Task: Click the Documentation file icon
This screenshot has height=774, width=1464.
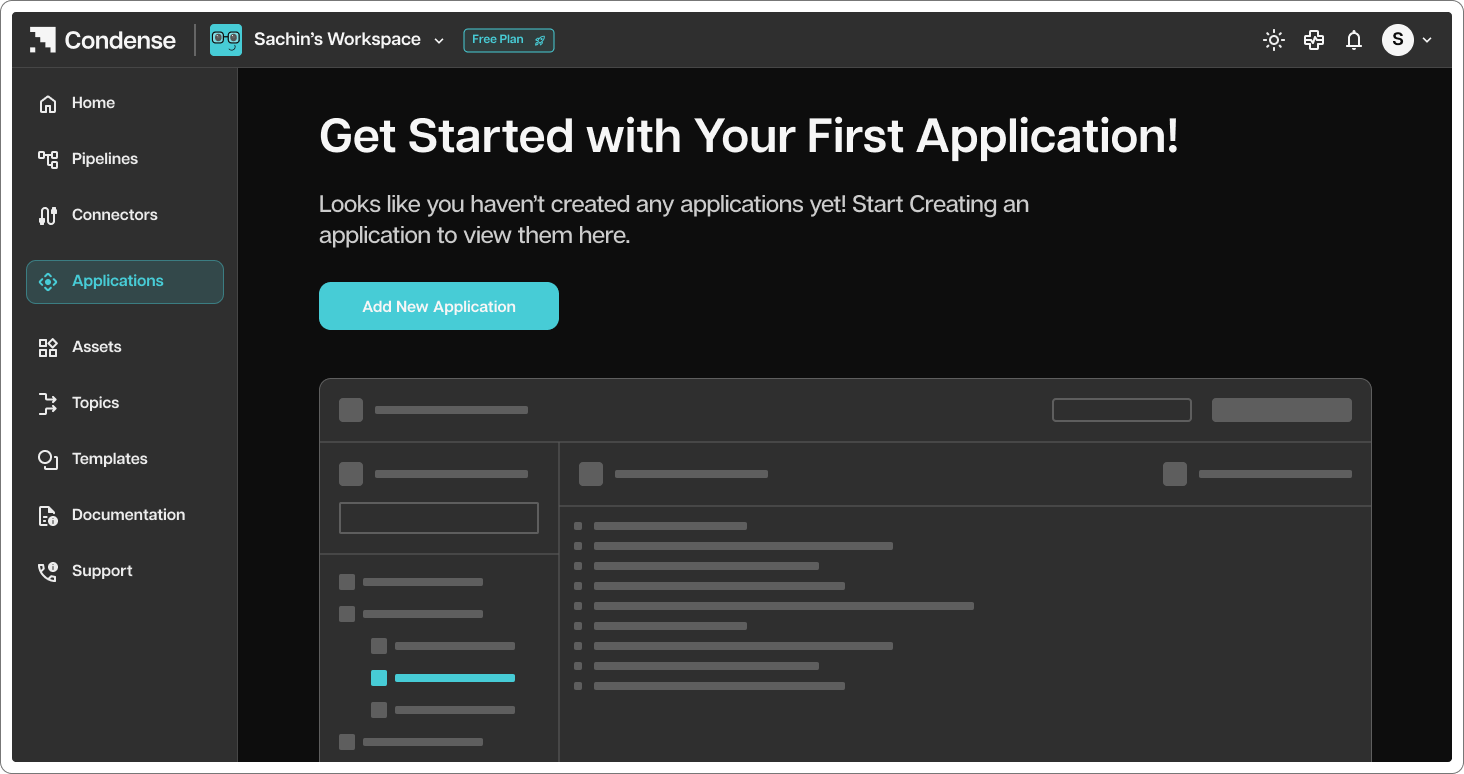Action: pos(48,515)
